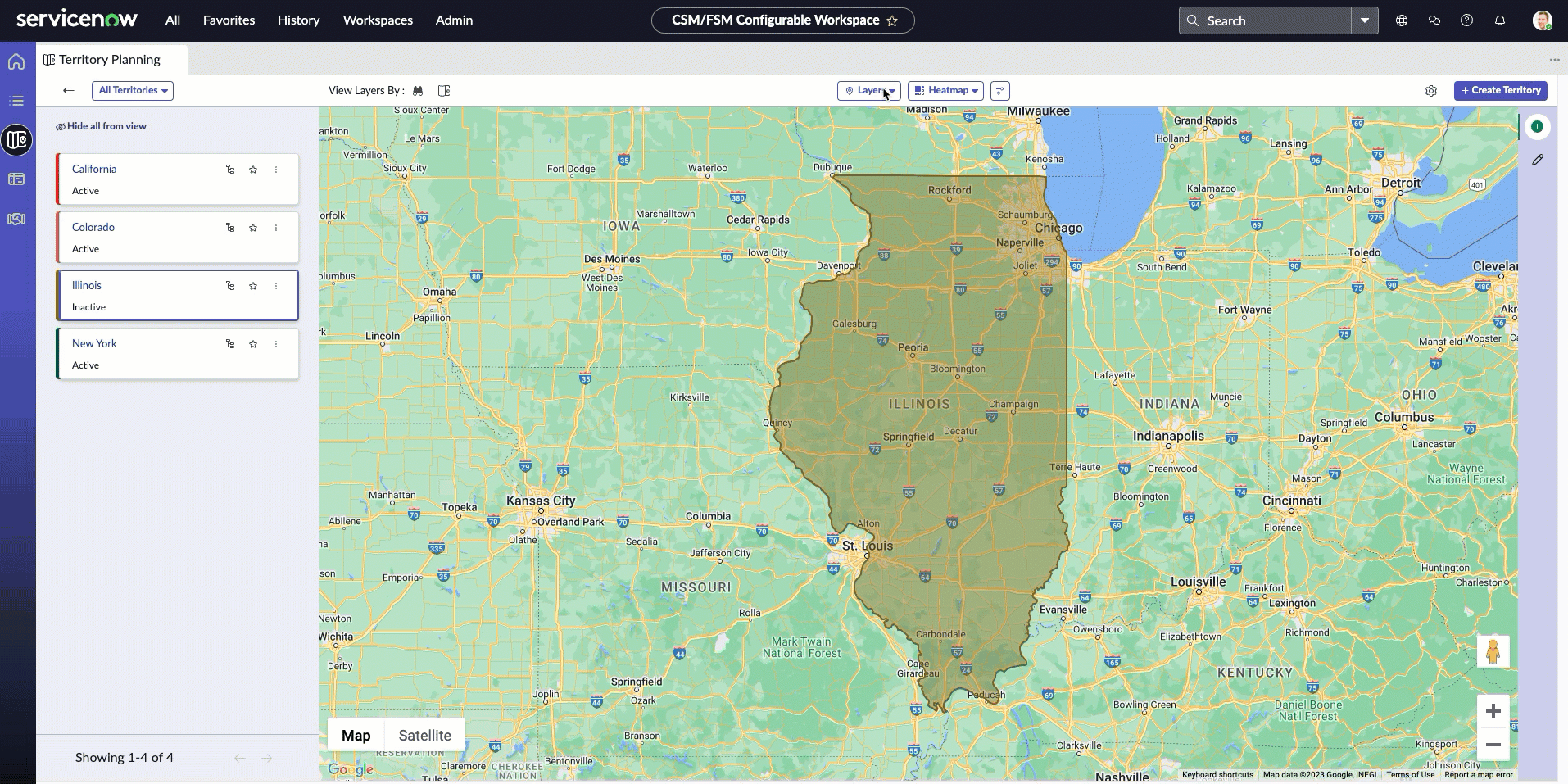The image size is (1568, 784).
Task: Switch map to Map view
Action: click(356, 736)
